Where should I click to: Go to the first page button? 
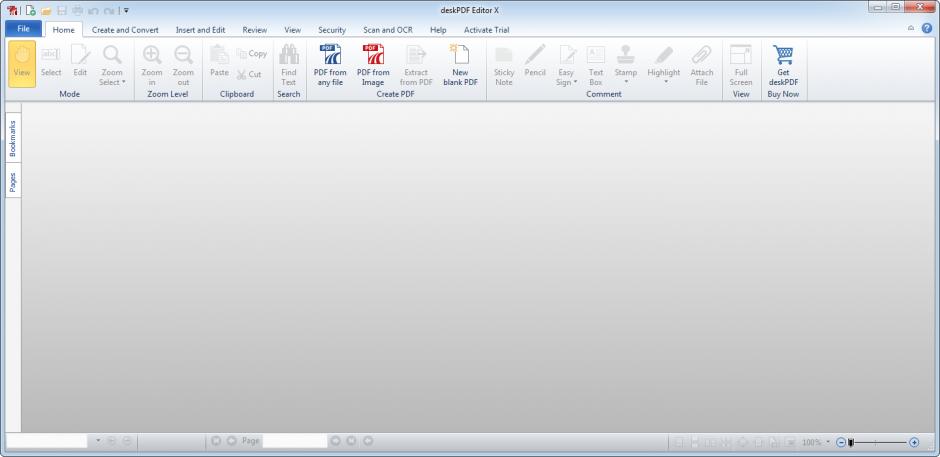(x=216, y=441)
